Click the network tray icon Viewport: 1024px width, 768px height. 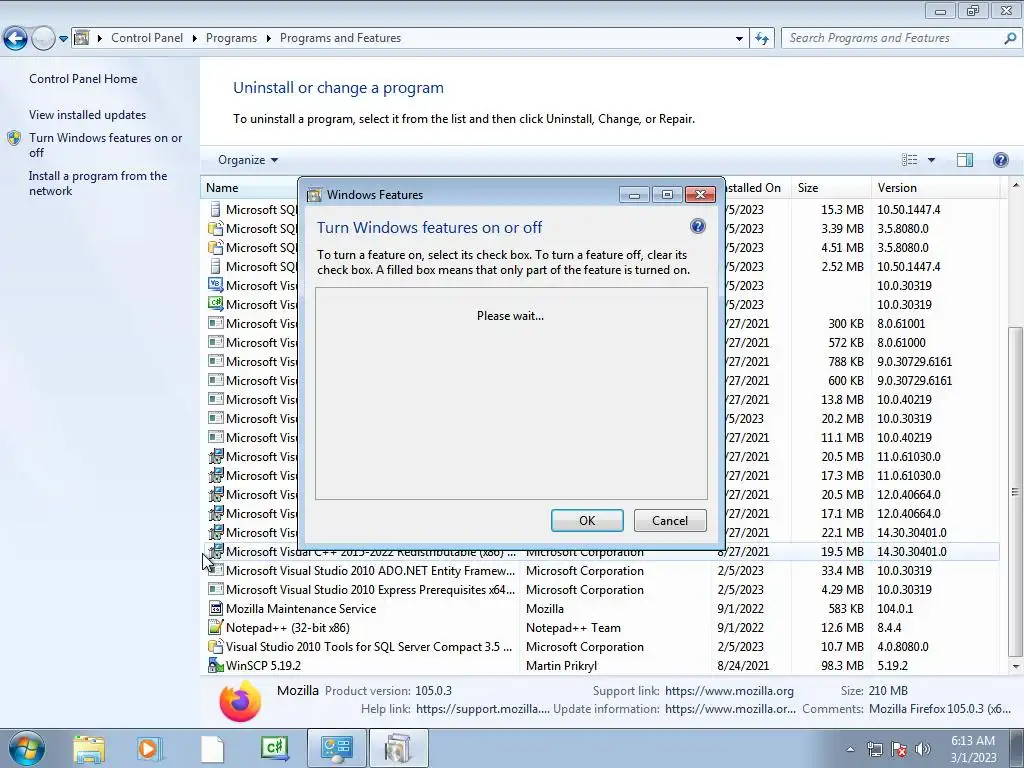874,750
